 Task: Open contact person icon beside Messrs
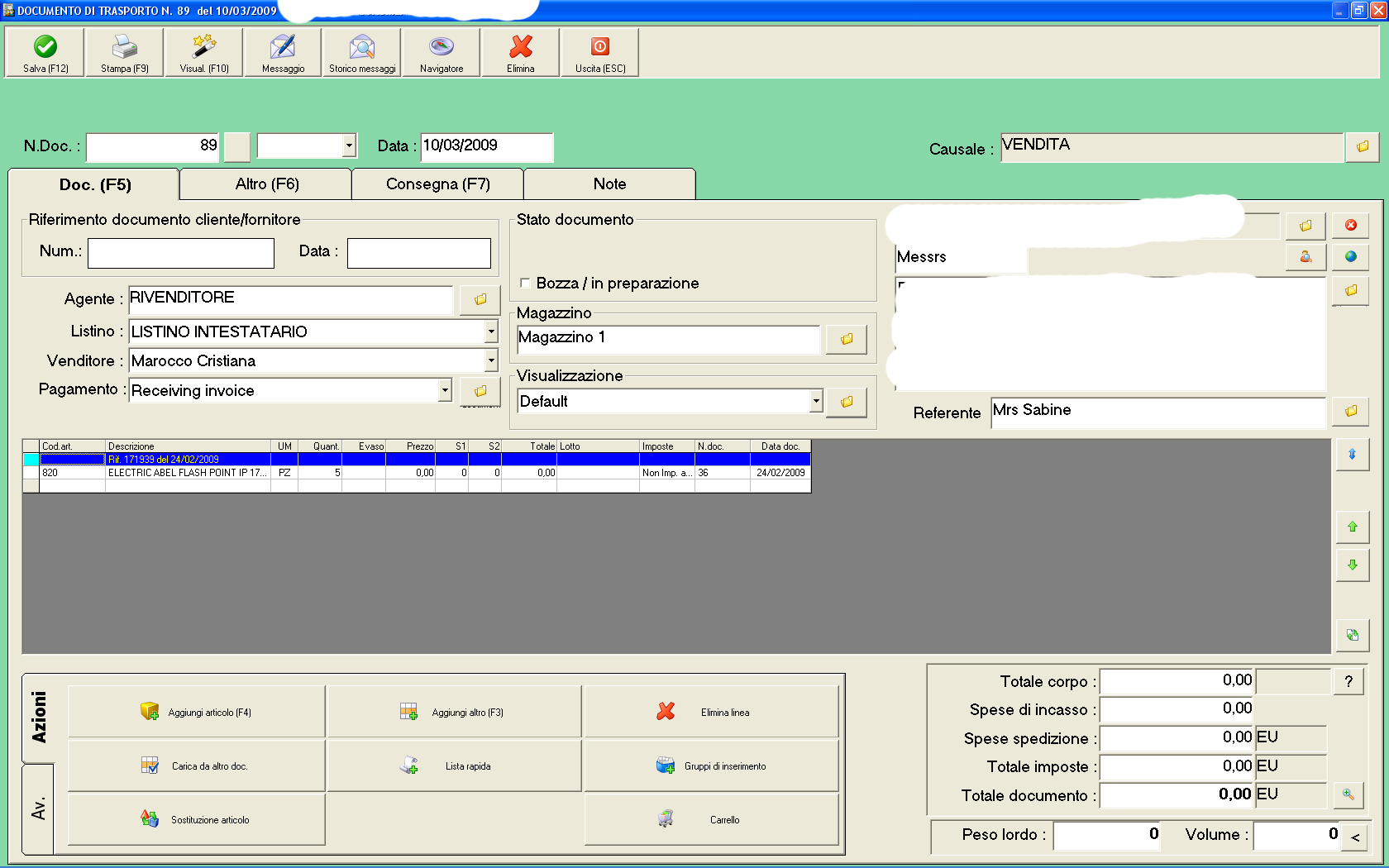tap(1305, 257)
